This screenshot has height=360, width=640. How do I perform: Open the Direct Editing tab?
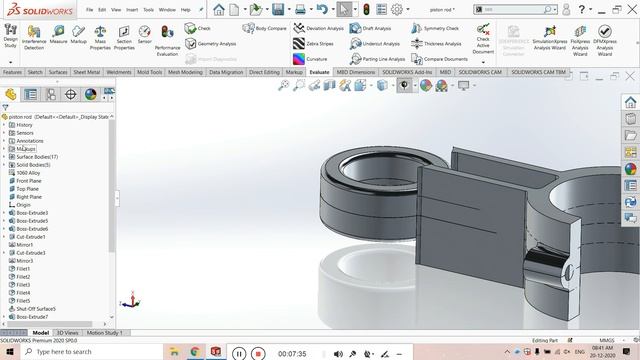coord(264,72)
